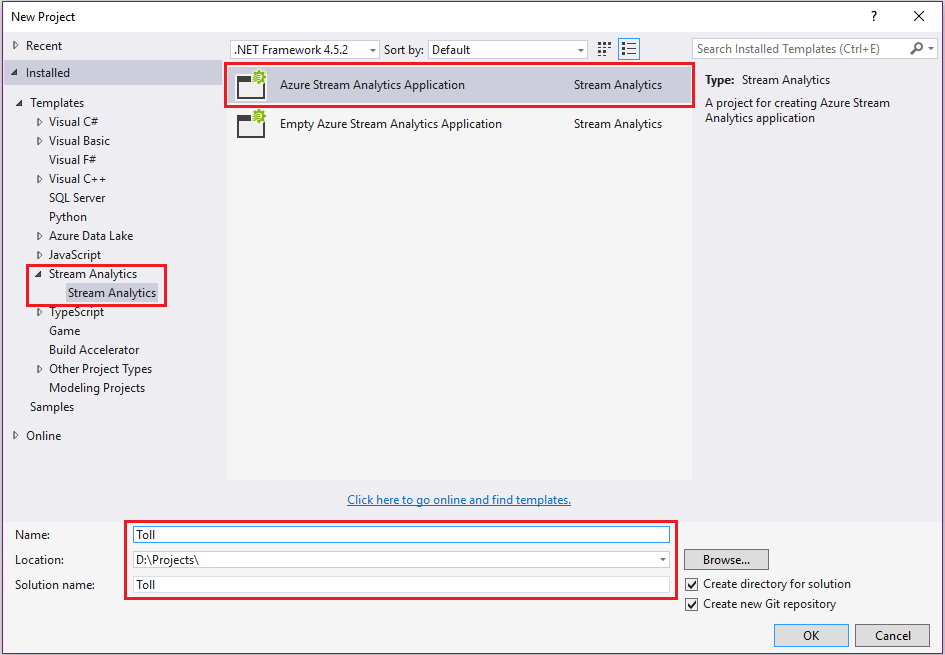Open the .NET Framework 4.5.2 dropdown
The width and height of the screenshot is (945, 655).
pos(305,50)
